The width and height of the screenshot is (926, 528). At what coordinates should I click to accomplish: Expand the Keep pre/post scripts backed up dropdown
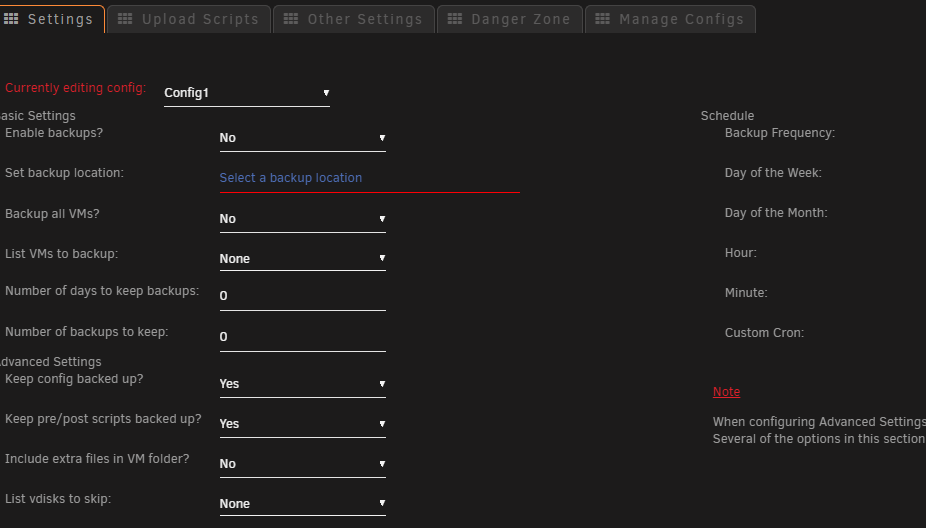[x=302, y=424]
